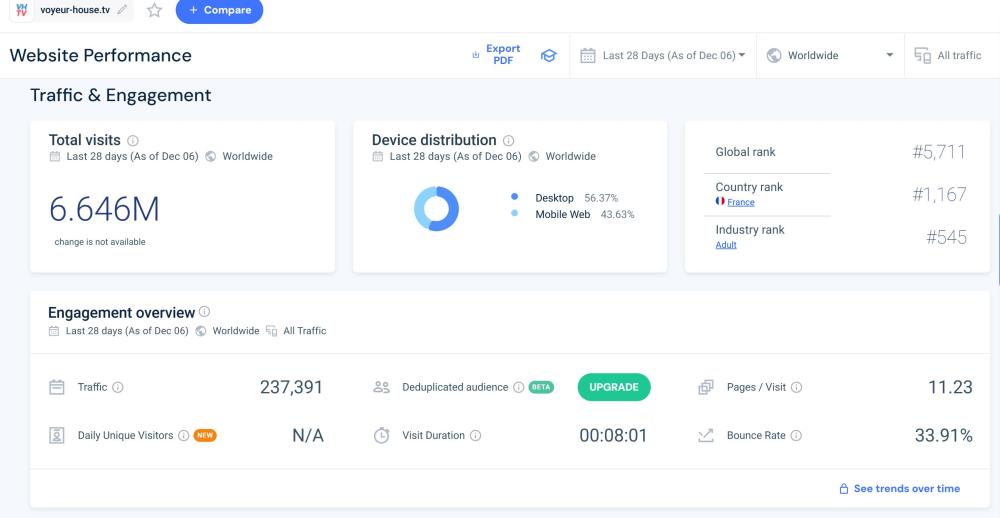
Task: Open the All traffic filter selector
Action: click(x=948, y=56)
